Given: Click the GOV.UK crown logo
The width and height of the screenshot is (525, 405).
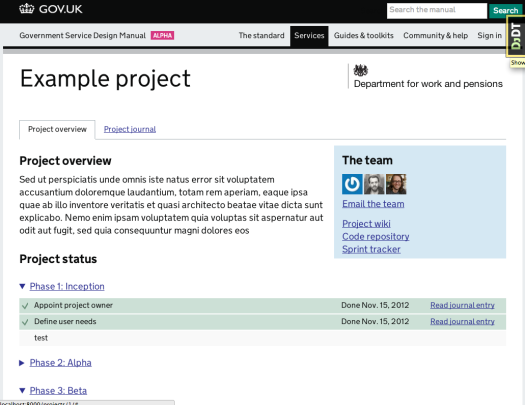Looking at the screenshot, I should pyautogui.click(x=26, y=9).
